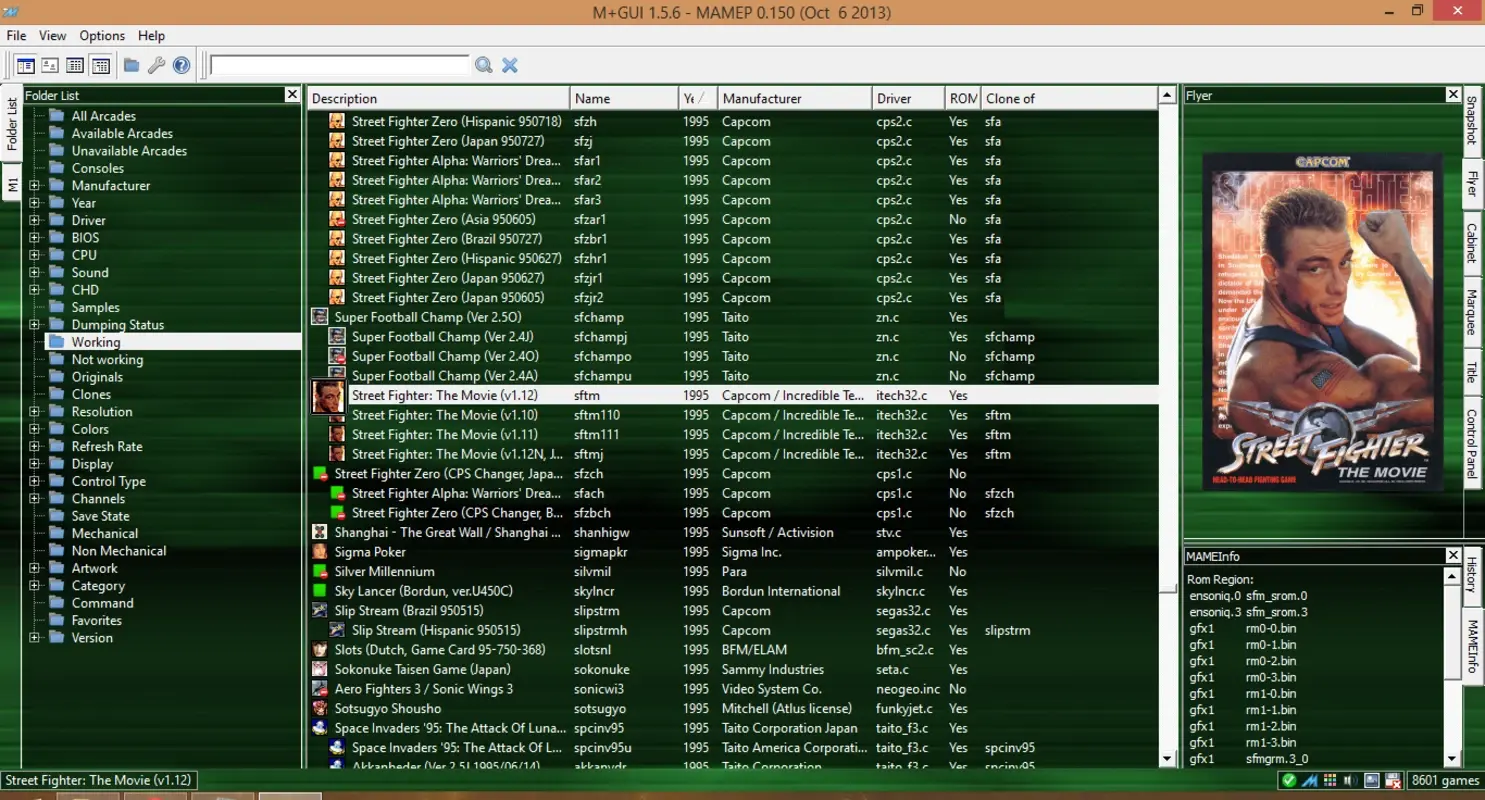
Task: Open options using the wrench toolbar icon
Action: (x=156, y=65)
